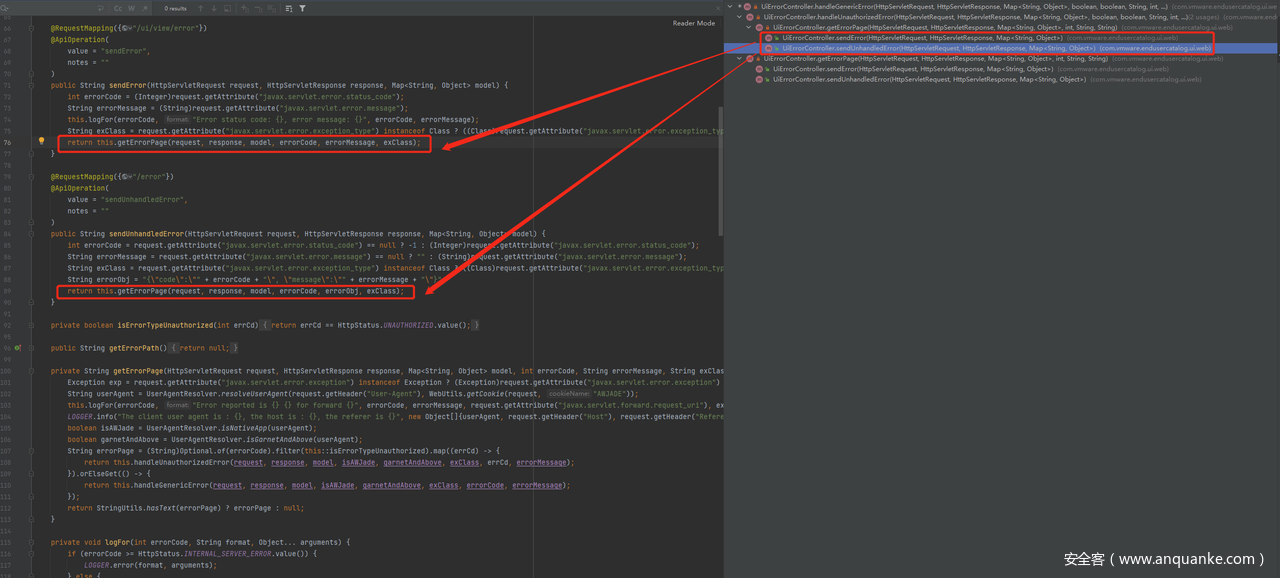Collapse the handleUnauthorizedError hierarchy node
The image size is (1280, 578).
739,17
